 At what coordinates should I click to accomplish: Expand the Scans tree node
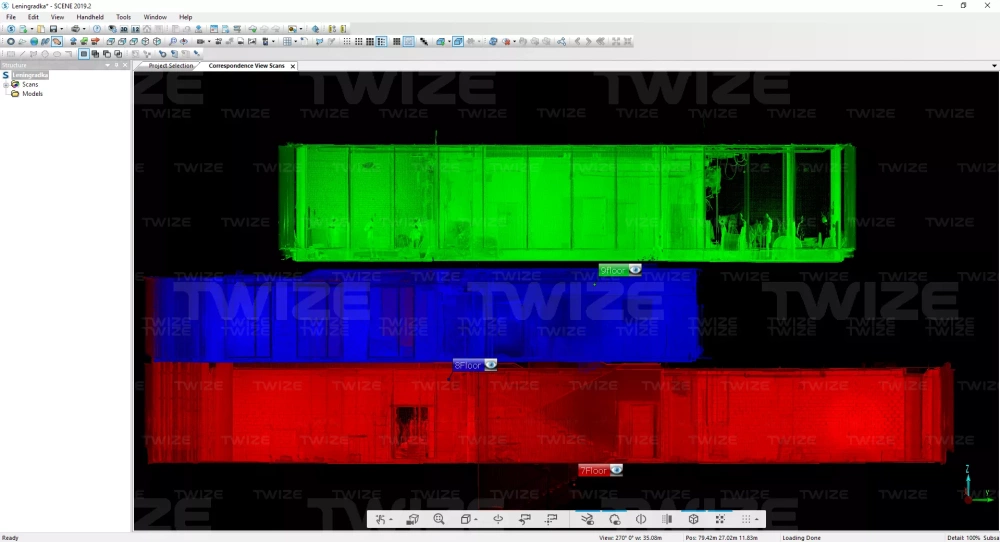point(6,85)
